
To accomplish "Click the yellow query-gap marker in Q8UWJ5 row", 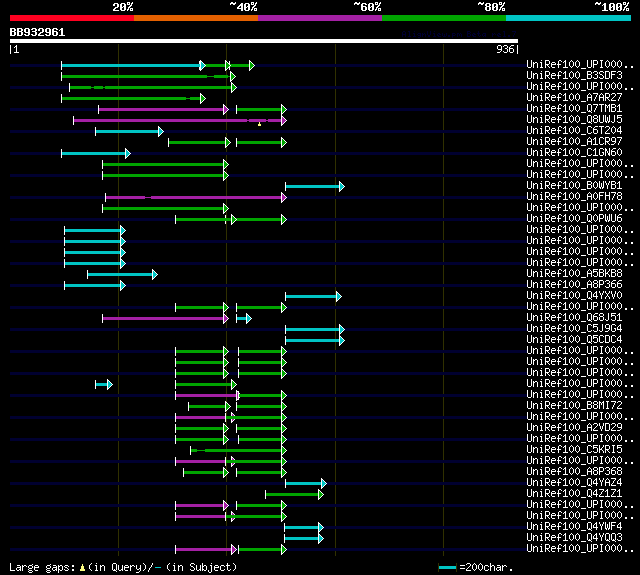I will coord(259,124).
